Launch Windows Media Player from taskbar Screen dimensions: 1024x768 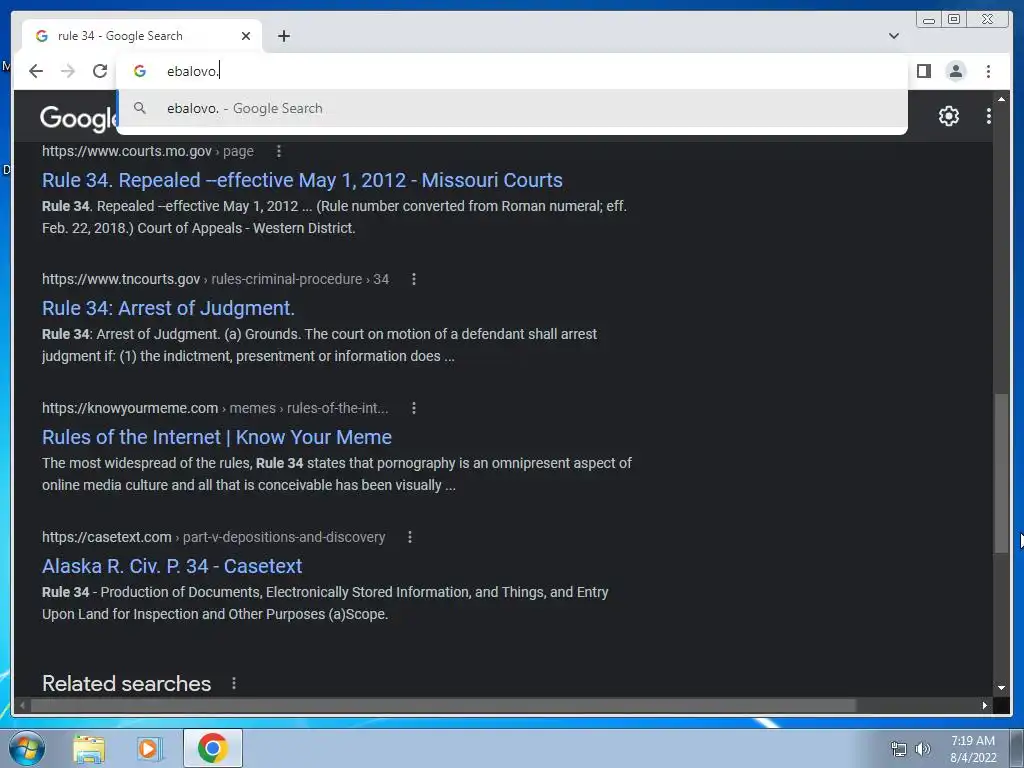[150, 749]
